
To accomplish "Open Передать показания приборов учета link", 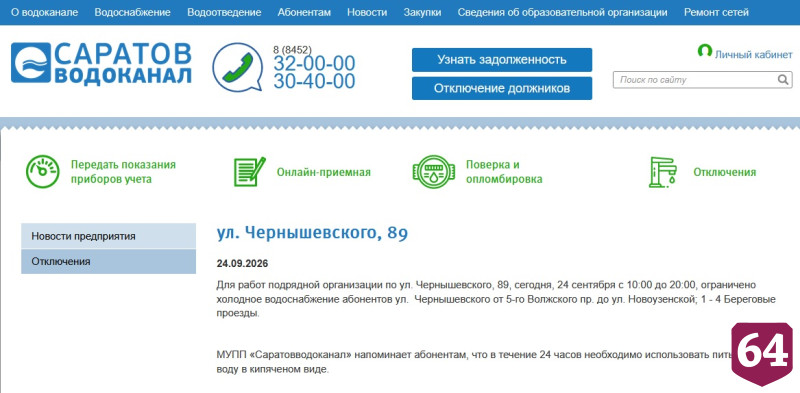I will pyautogui.click(x=123, y=172).
